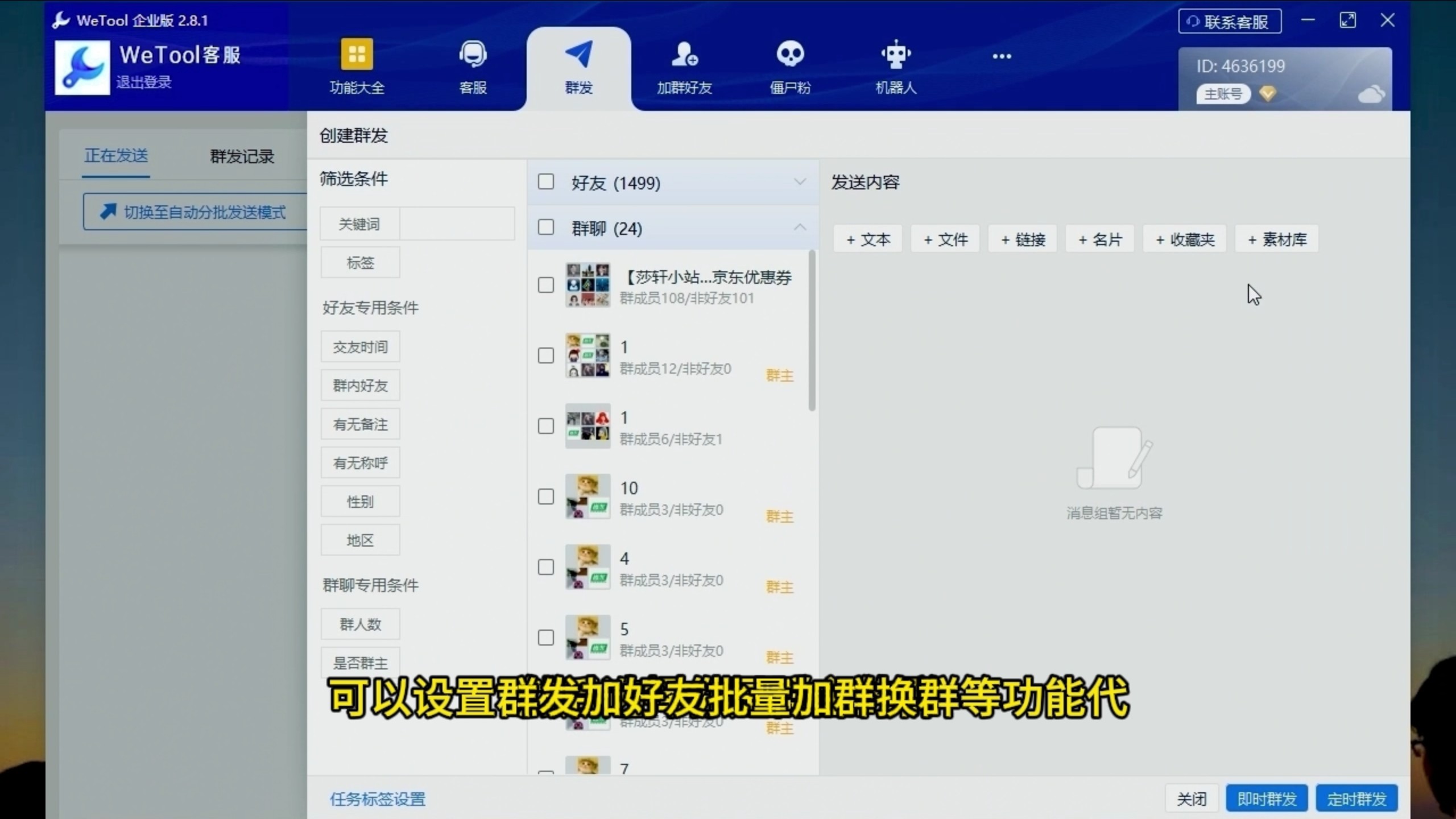The image size is (1456, 819).
Task: Open the 僵尸粉 skull icon
Action: tap(790, 55)
